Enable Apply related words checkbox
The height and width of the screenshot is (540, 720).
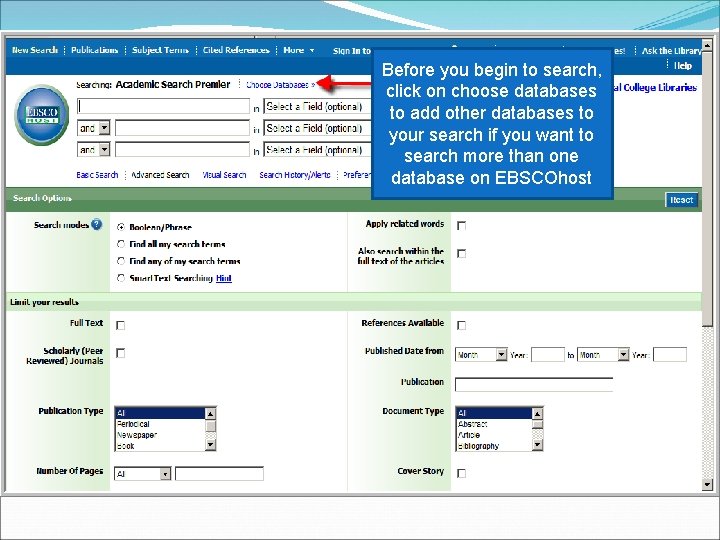click(x=461, y=225)
